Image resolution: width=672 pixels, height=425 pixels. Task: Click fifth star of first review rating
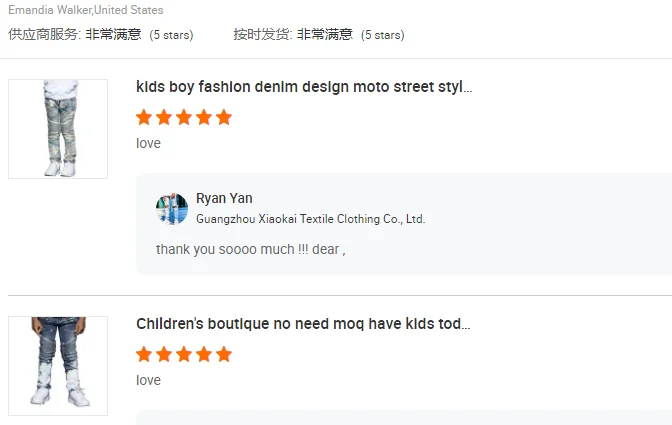pos(223,117)
